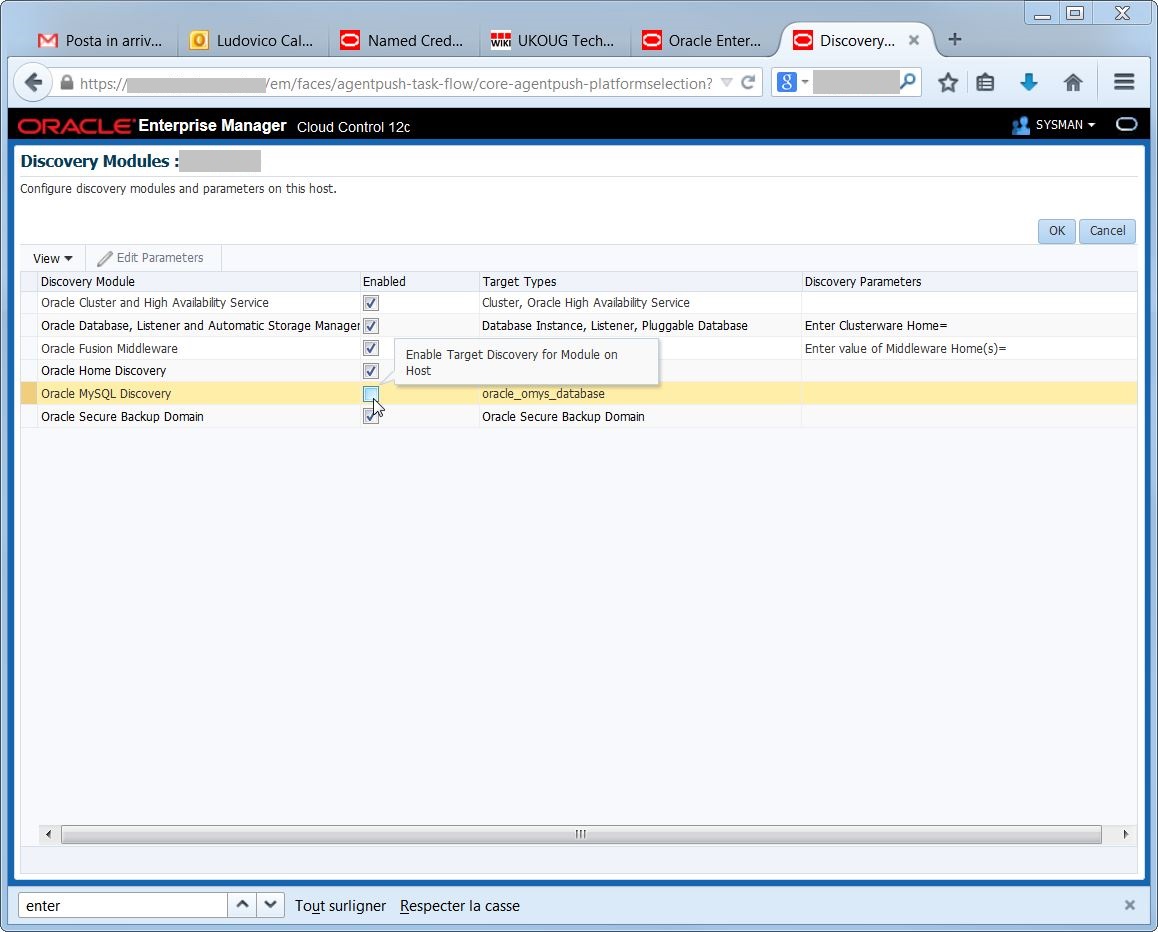Open the downloads arrow icon
Screen dimensions: 1158x932
click(x=1029, y=83)
